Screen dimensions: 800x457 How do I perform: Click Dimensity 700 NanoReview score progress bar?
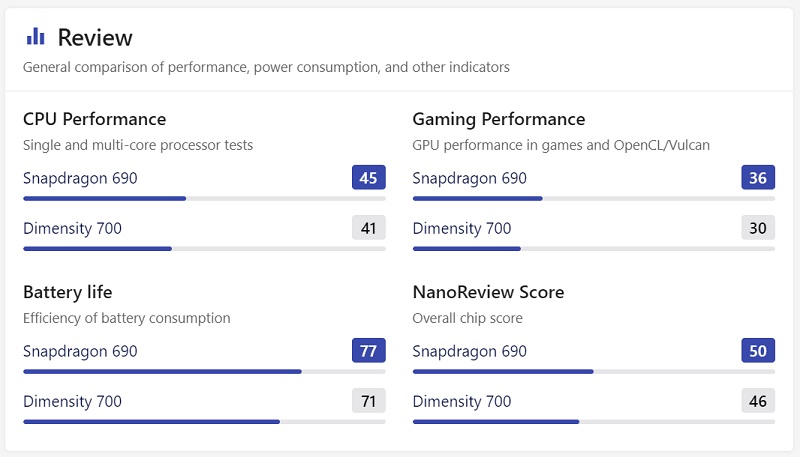coord(594,421)
